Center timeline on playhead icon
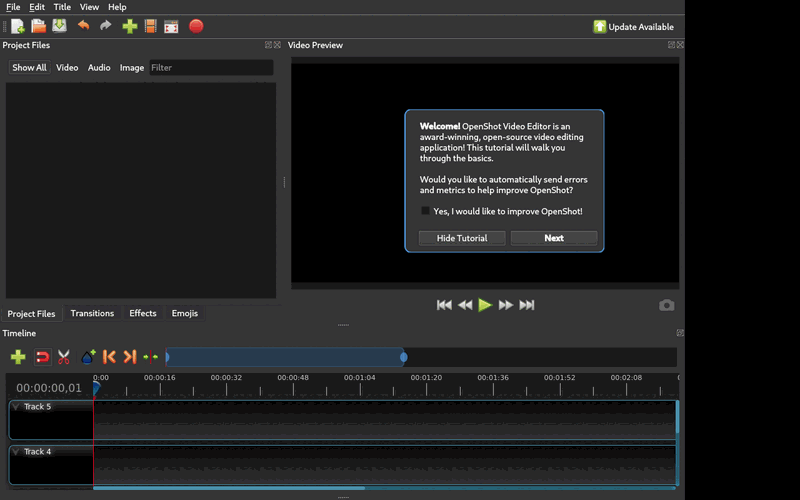 (x=151, y=357)
